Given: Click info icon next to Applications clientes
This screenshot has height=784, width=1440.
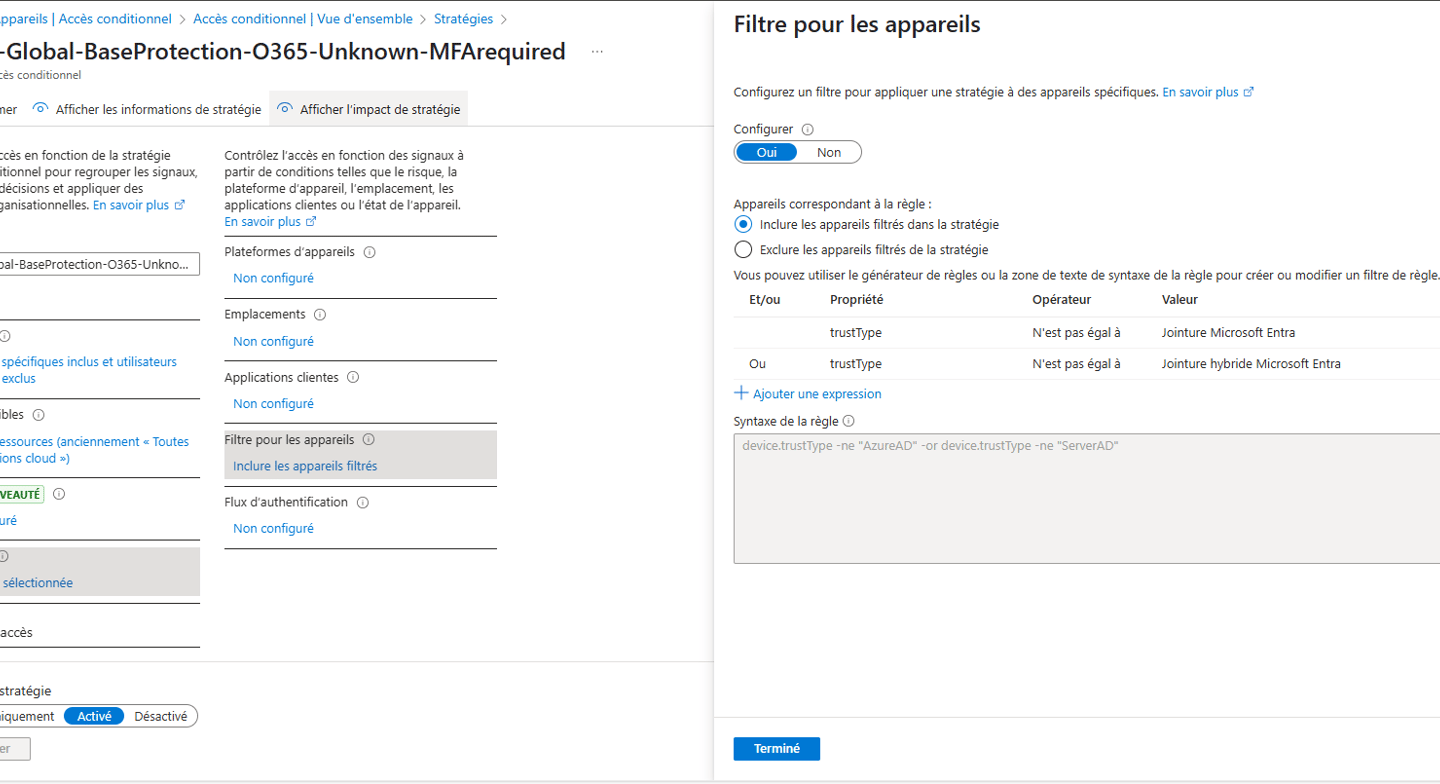Looking at the screenshot, I should pyautogui.click(x=353, y=377).
